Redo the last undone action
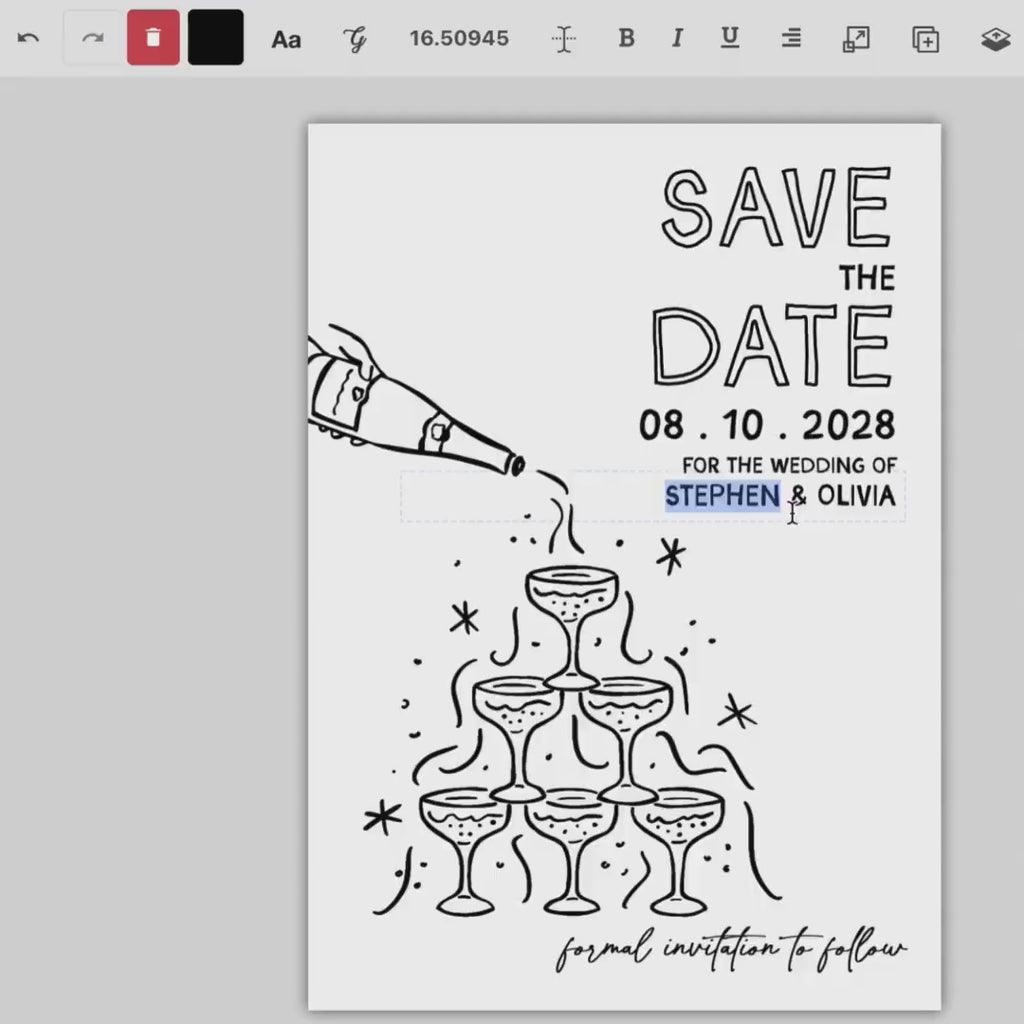The width and height of the screenshot is (1024, 1024). [91, 38]
